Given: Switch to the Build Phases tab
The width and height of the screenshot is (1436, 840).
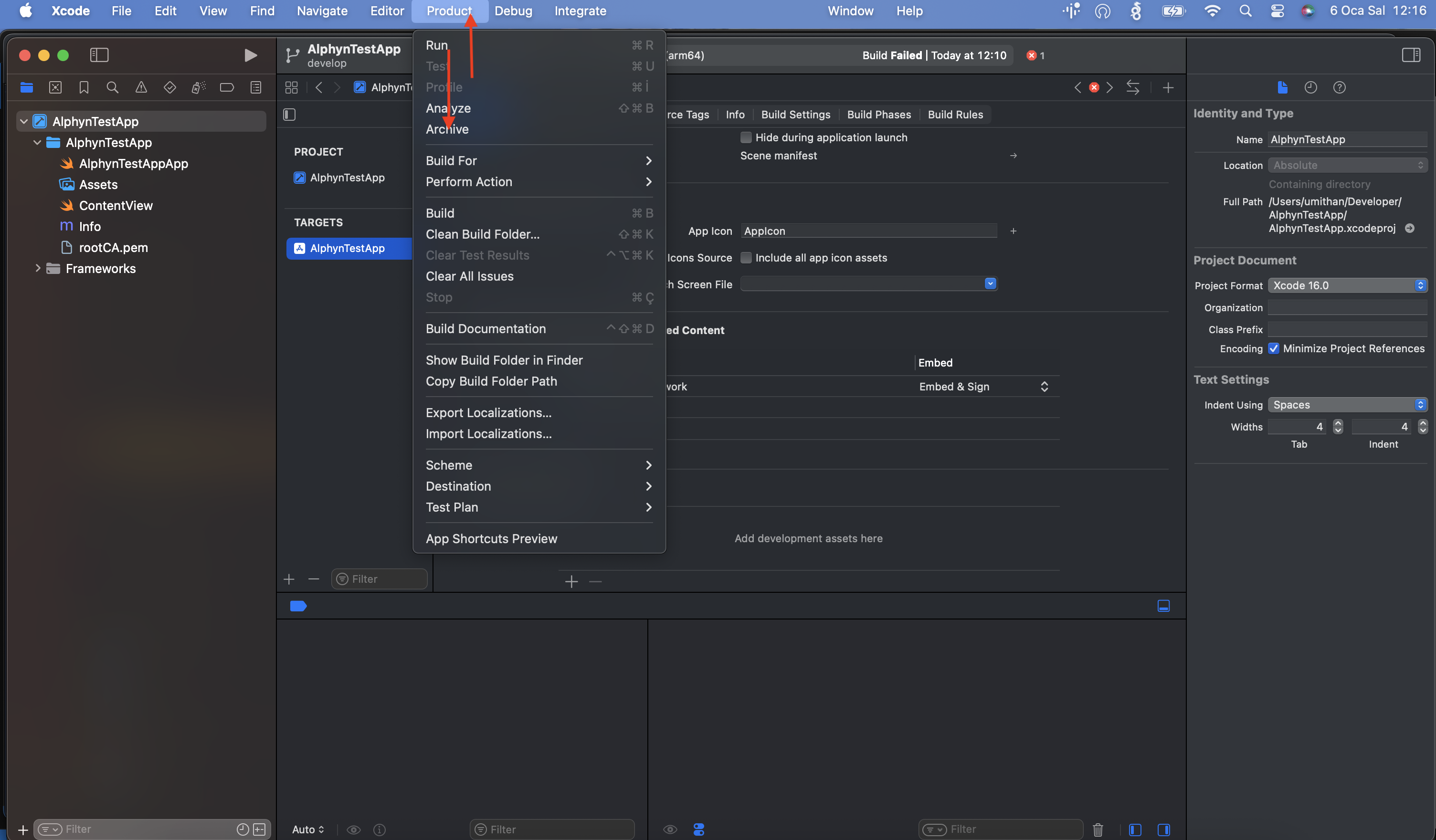Looking at the screenshot, I should pos(879,115).
